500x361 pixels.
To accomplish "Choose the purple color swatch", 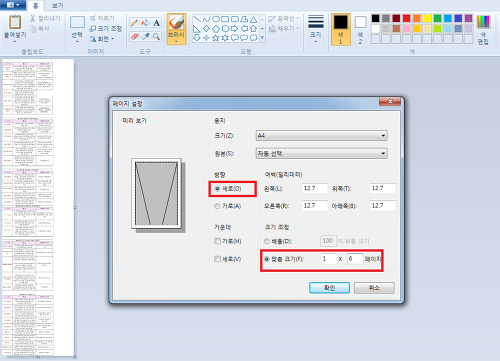I will (468, 18).
